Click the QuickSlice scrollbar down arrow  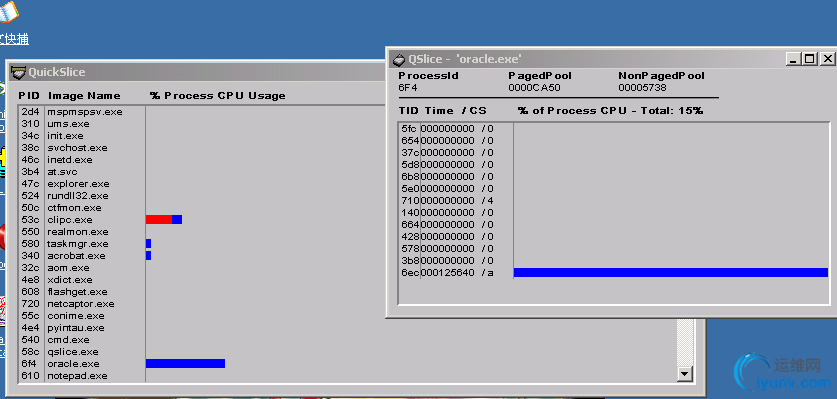coord(684,374)
